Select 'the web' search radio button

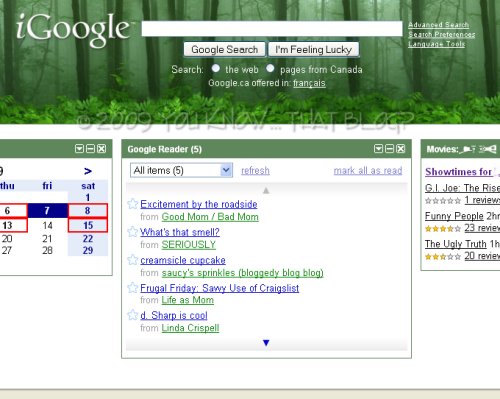tap(216, 68)
